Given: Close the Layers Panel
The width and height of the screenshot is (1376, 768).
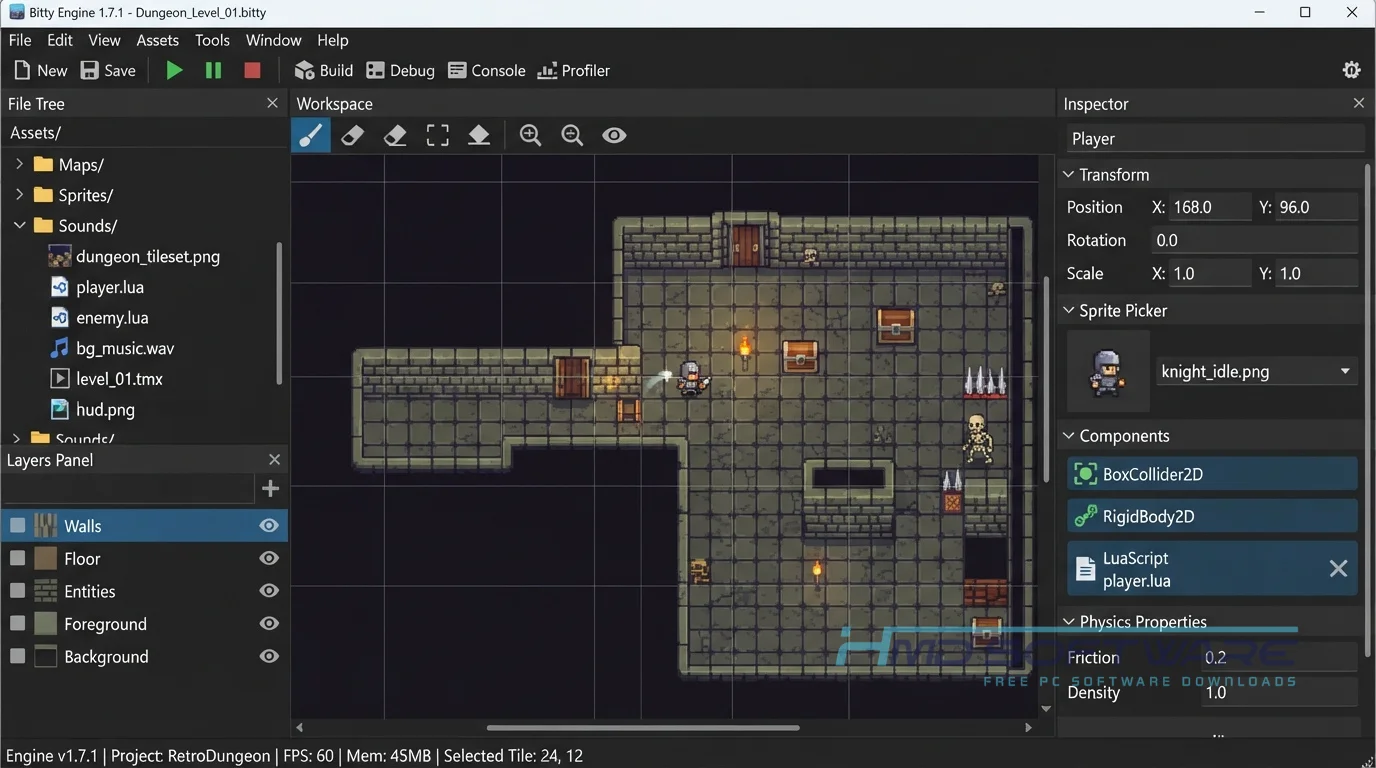Looking at the screenshot, I should [x=274, y=459].
